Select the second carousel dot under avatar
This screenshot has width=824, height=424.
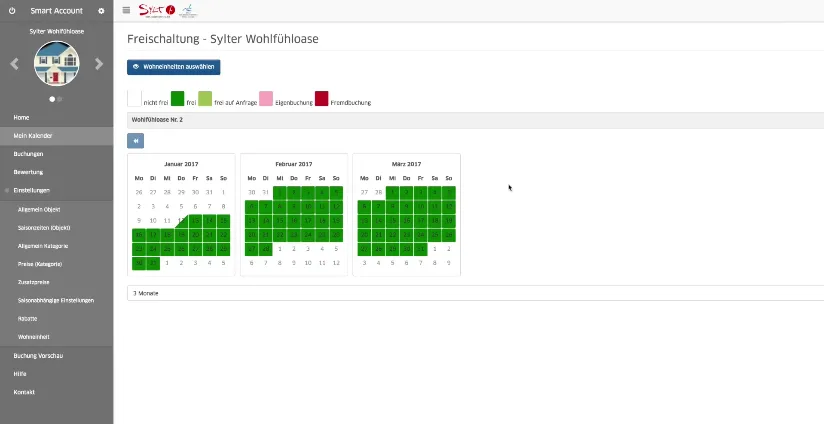click(59, 99)
